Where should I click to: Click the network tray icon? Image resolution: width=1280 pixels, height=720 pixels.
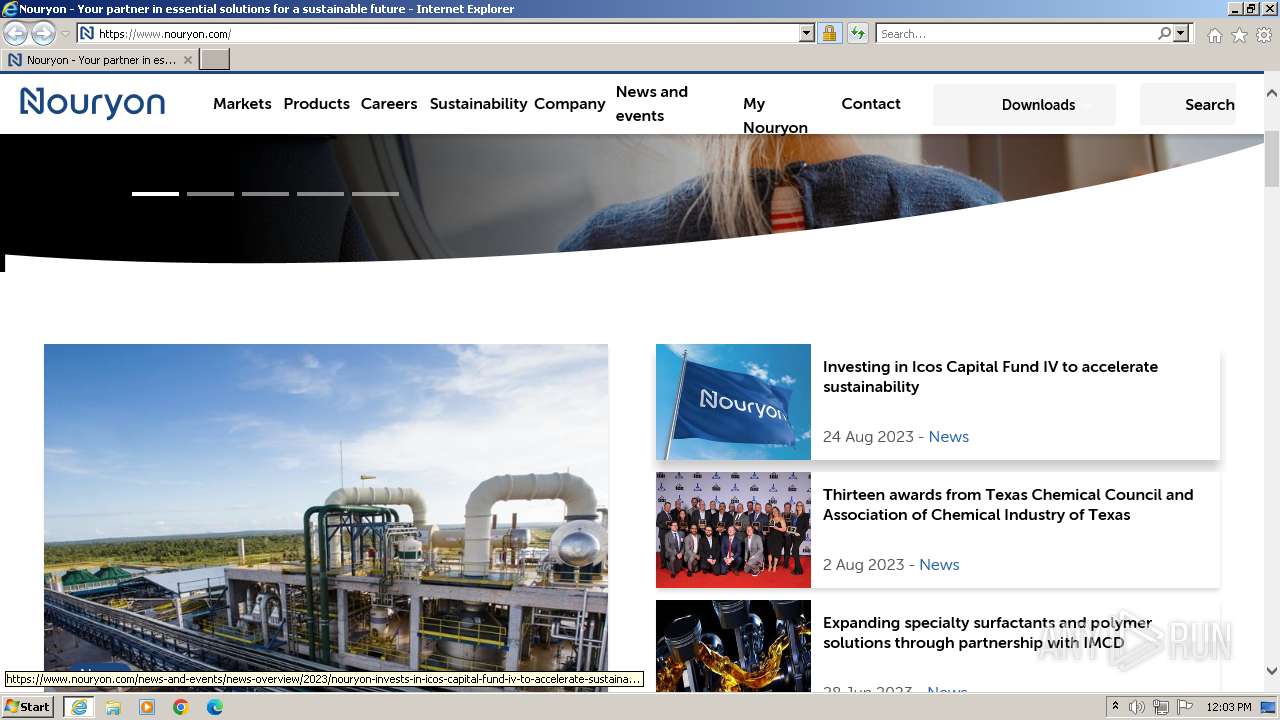(1161, 707)
